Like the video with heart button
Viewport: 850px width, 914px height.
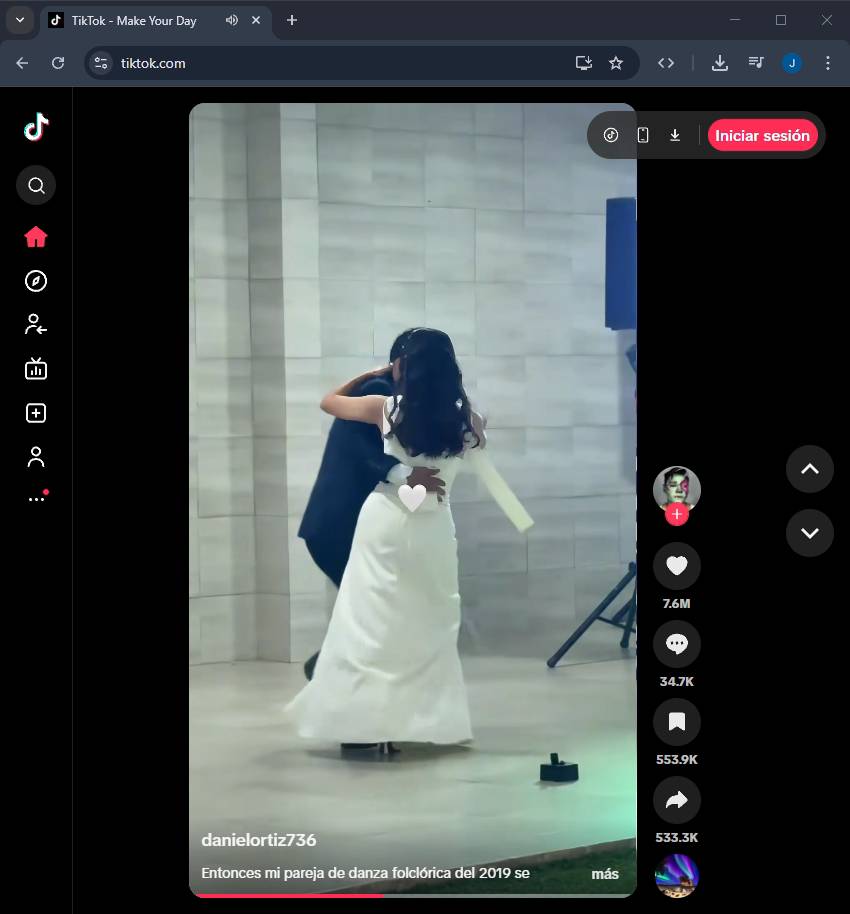pyautogui.click(x=677, y=566)
